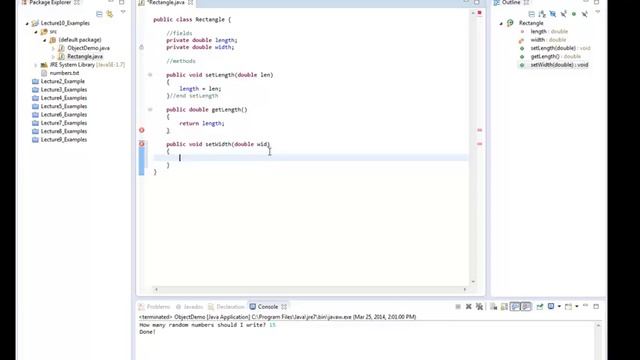Open the Problems tab
This screenshot has width=640, height=360.
[154, 307]
